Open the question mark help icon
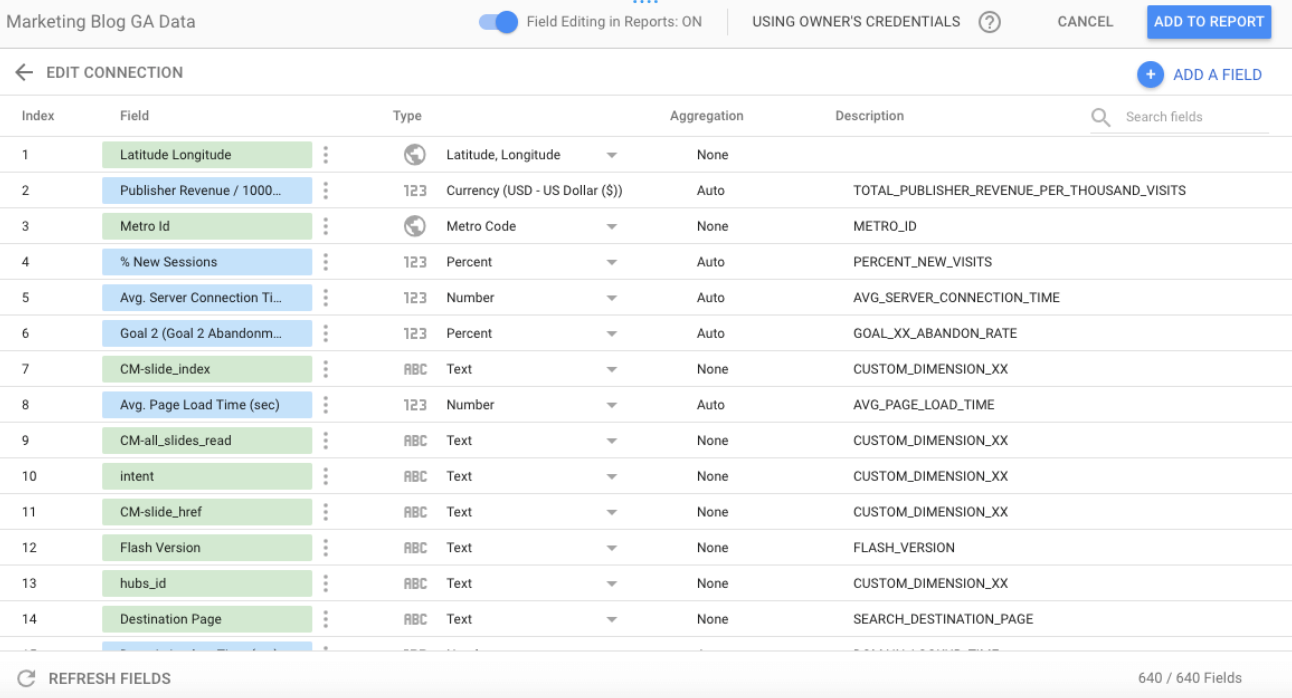 coord(989,21)
